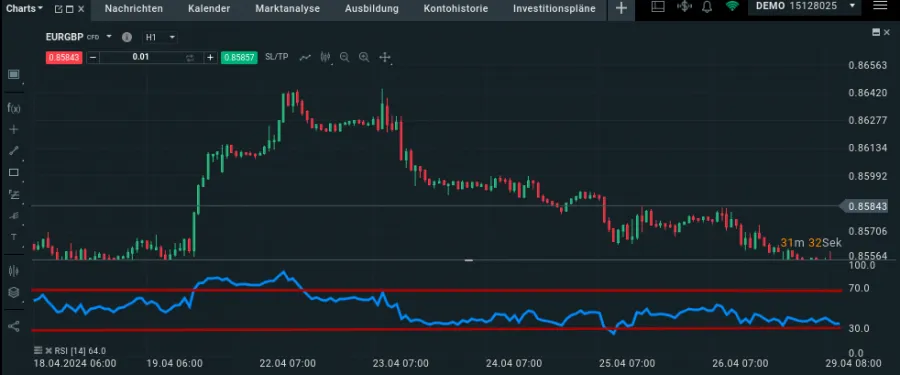
Task: Remove the RSI indicator
Action: (49, 350)
